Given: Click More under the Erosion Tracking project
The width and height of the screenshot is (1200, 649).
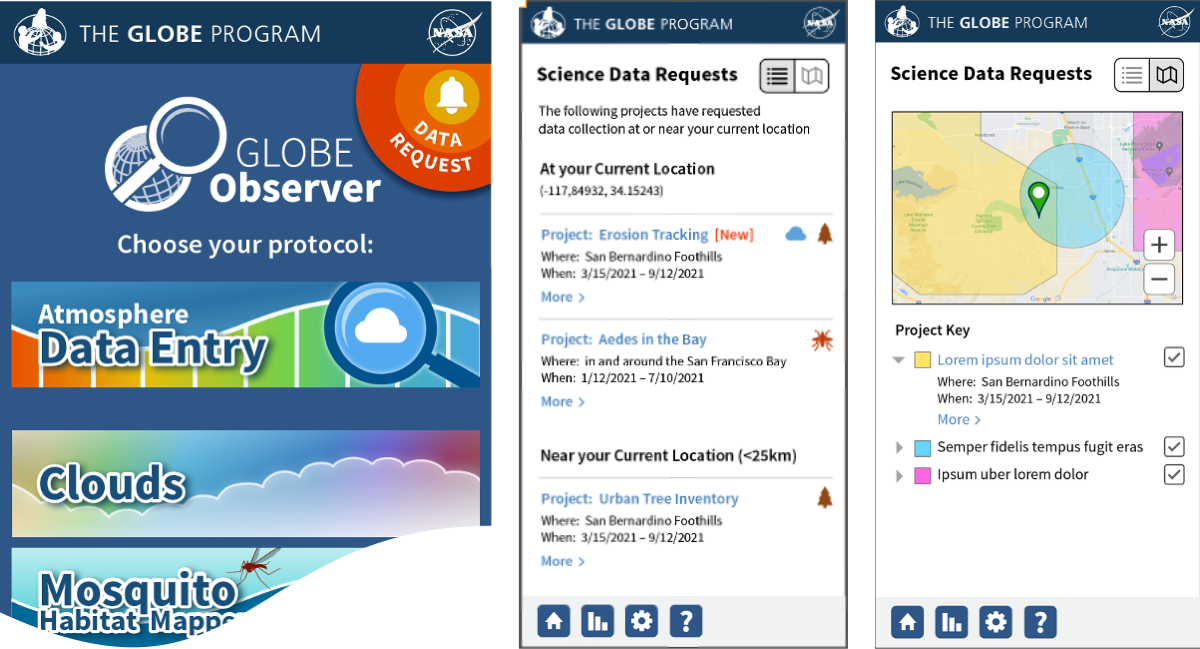Looking at the screenshot, I should click(557, 297).
